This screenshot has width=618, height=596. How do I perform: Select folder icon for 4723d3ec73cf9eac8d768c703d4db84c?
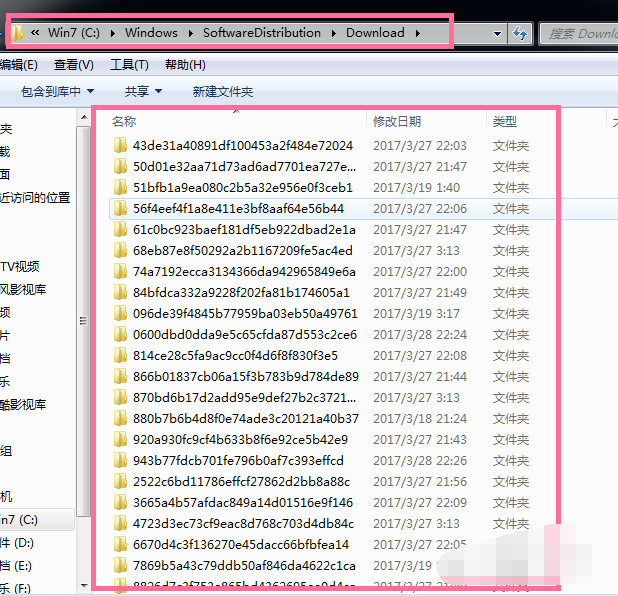120,523
